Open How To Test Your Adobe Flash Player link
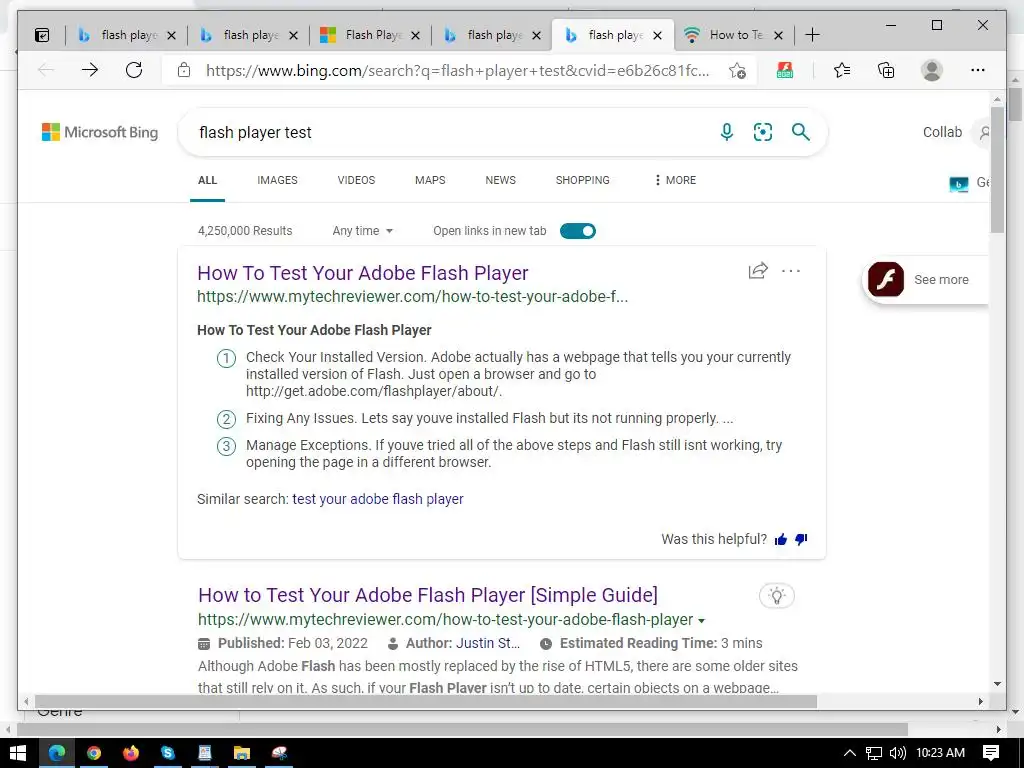The height and width of the screenshot is (768, 1024). [x=362, y=273]
